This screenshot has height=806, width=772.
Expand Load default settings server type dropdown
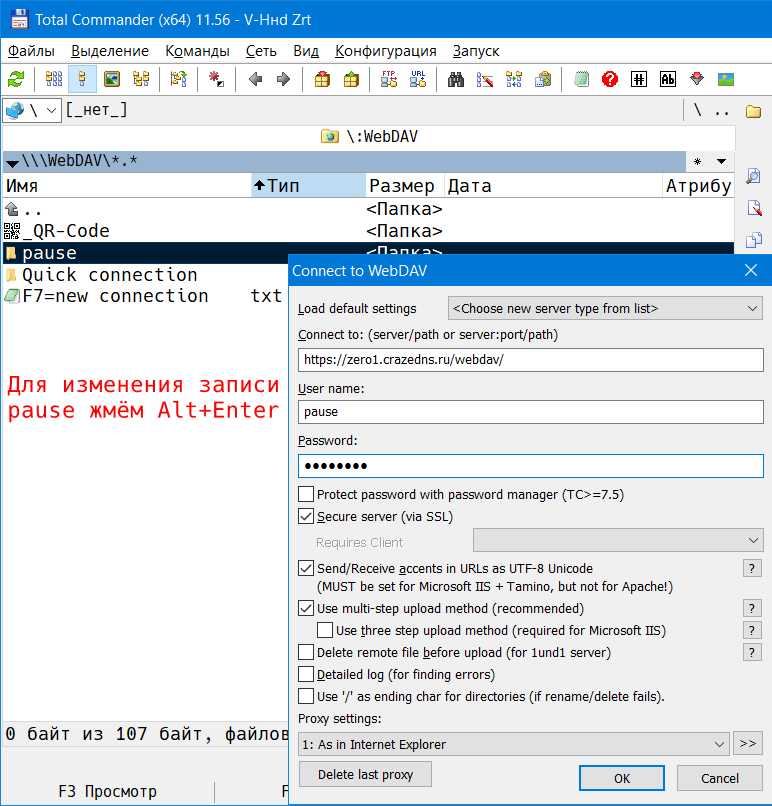(605, 309)
